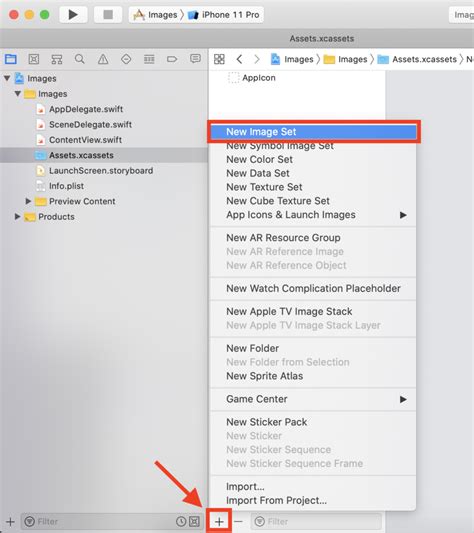Choose New Color Set
The width and height of the screenshot is (474, 533).
(x=313, y=159)
